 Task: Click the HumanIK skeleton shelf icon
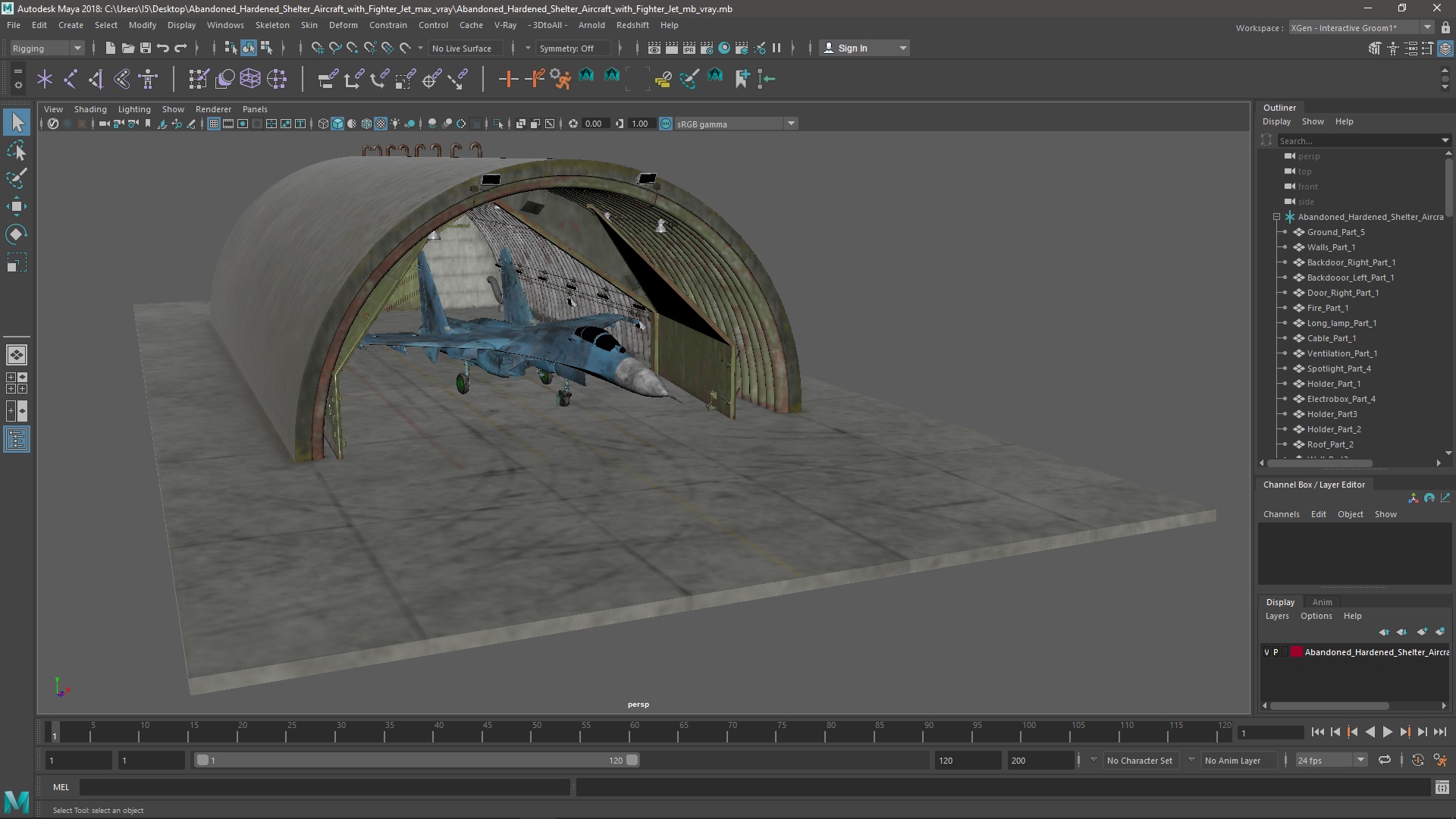(x=149, y=79)
